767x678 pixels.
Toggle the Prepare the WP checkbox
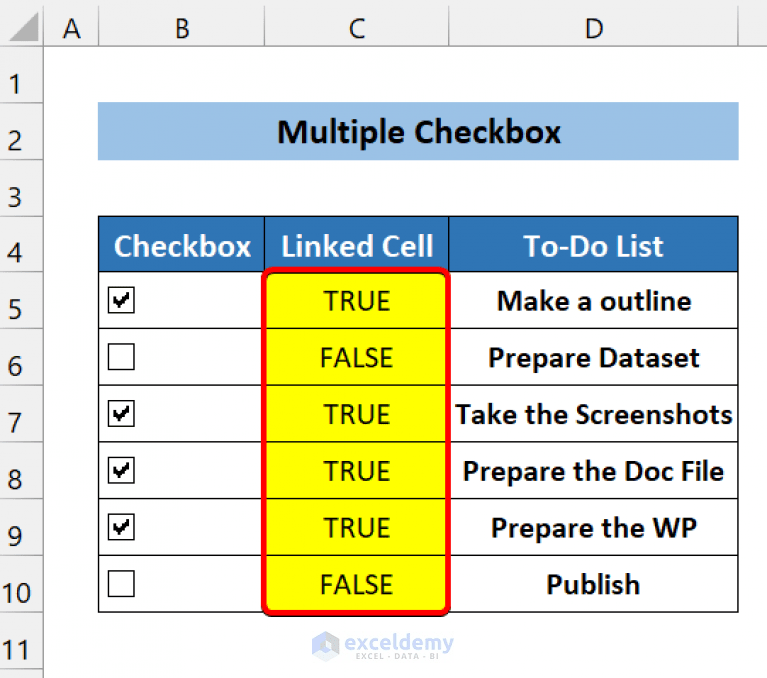click(121, 527)
